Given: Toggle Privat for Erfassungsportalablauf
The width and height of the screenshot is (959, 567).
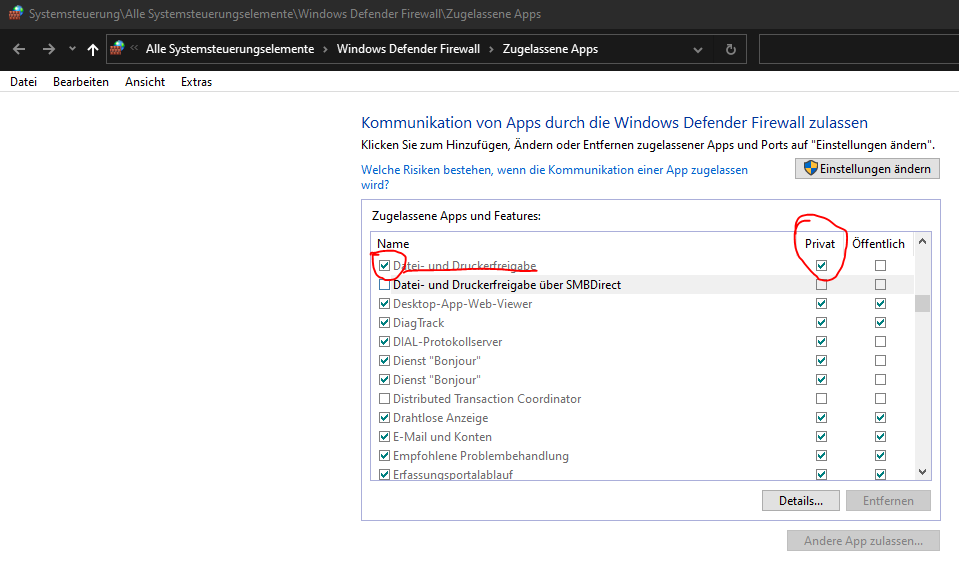Looking at the screenshot, I should (821, 475).
